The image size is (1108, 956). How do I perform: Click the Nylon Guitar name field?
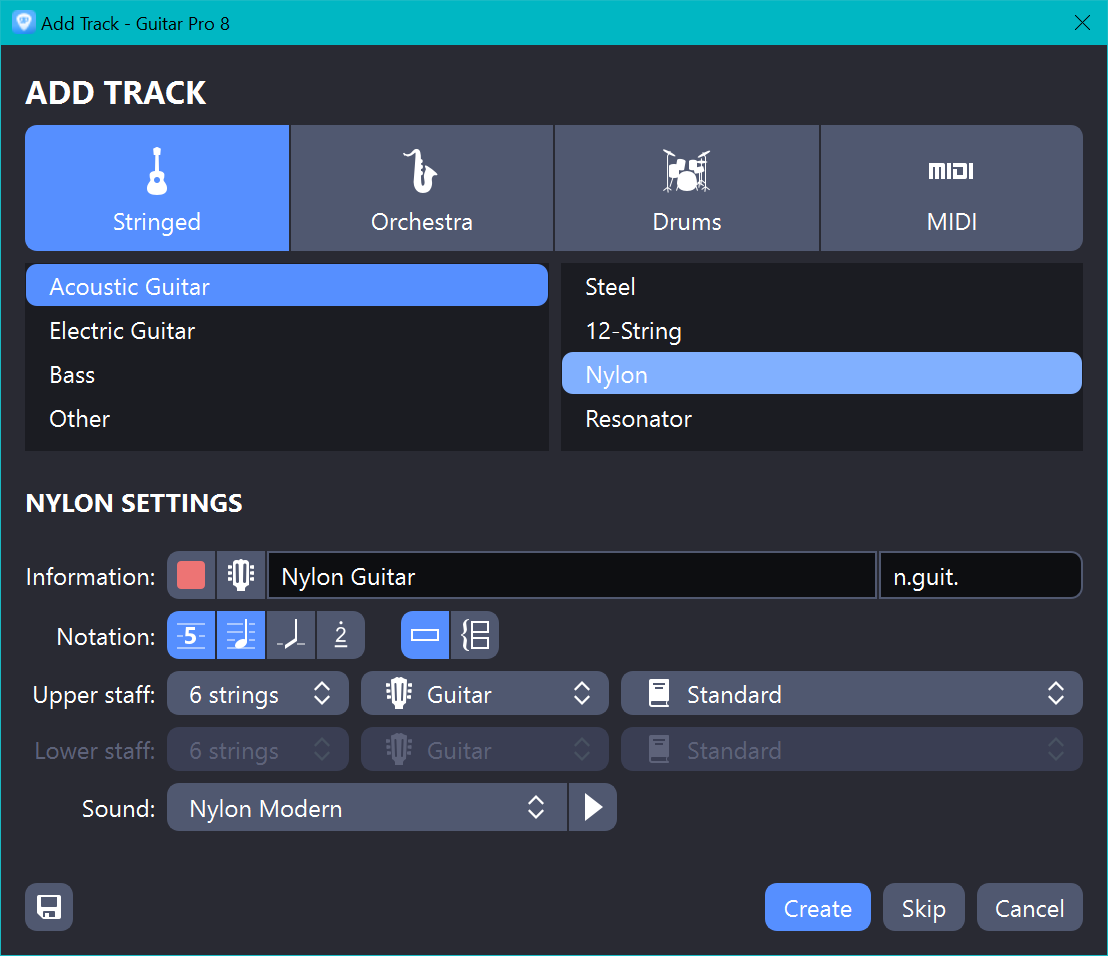click(571, 576)
